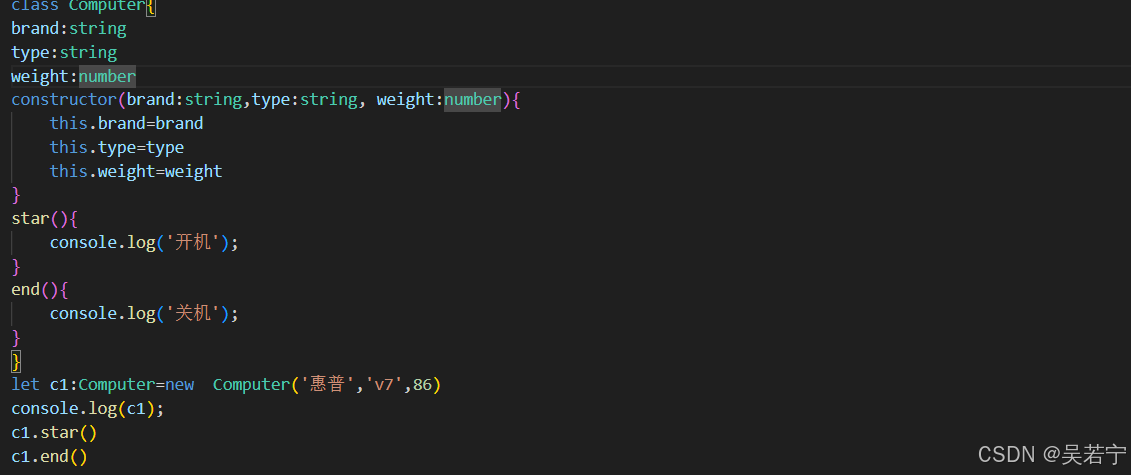
Task: Click the highlighted 'number' type in constructor parameters
Action: (x=472, y=99)
